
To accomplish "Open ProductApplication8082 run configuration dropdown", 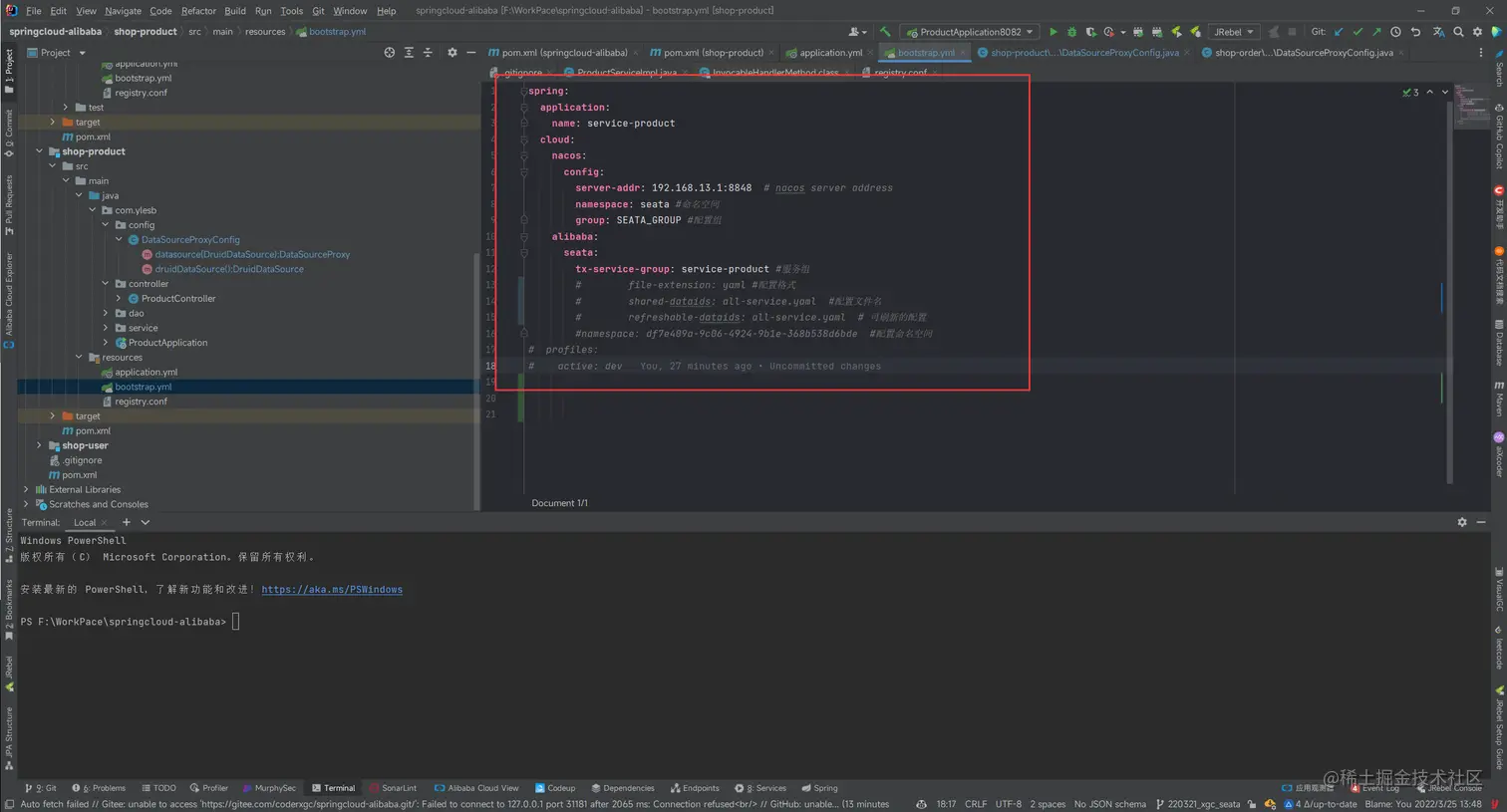I will coord(970,32).
